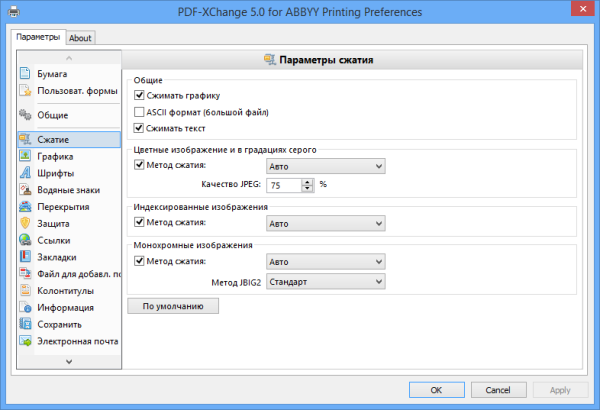Open the Шрифты fonts icon

pyautogui.click(x=26, y=173)
